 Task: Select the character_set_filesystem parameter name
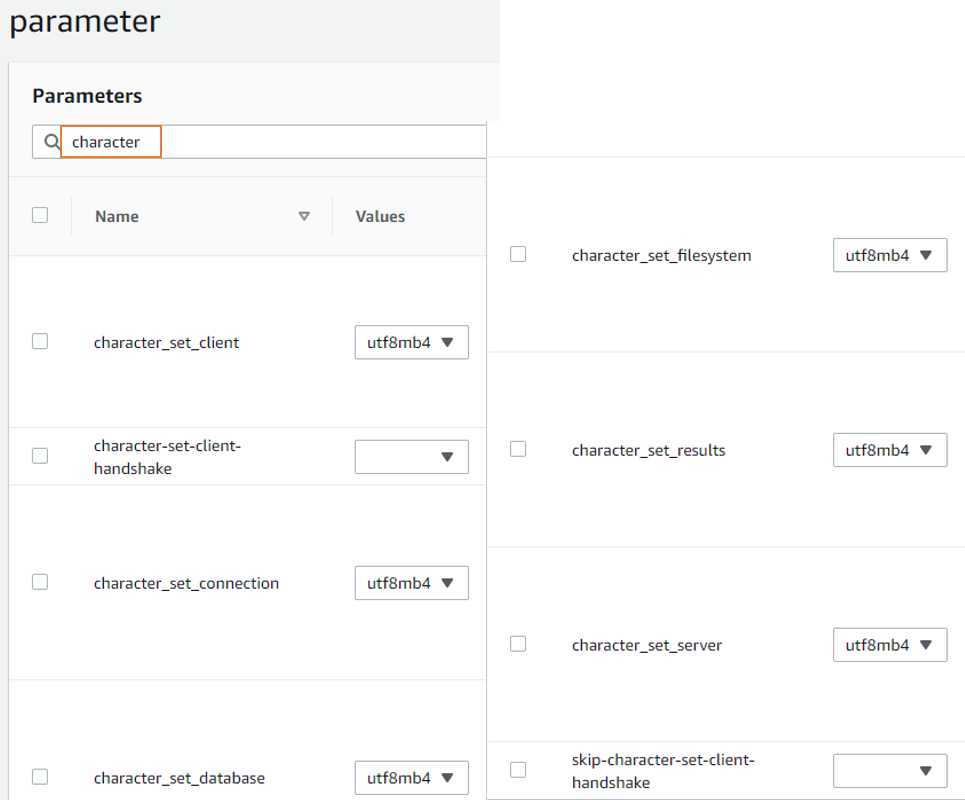tap(662, 255)
